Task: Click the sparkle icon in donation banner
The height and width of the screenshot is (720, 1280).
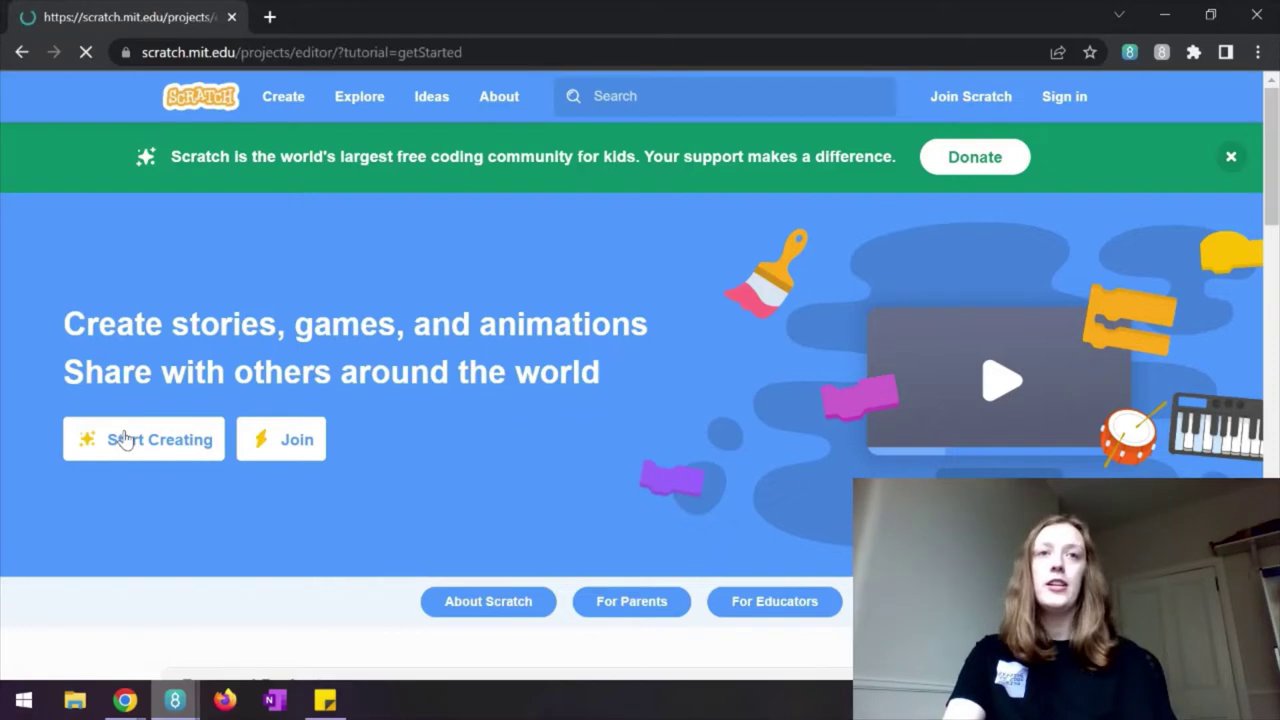Action: (x=146, y=157)
